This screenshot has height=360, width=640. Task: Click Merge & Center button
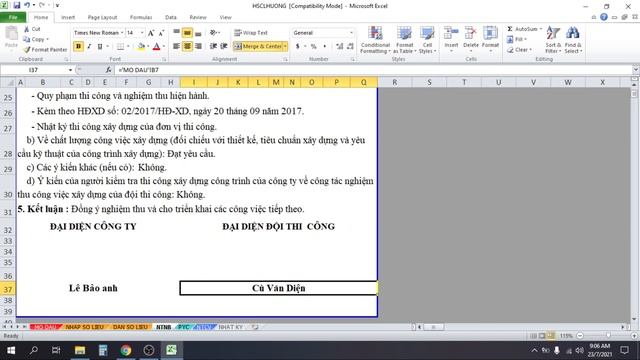(258, 47)
